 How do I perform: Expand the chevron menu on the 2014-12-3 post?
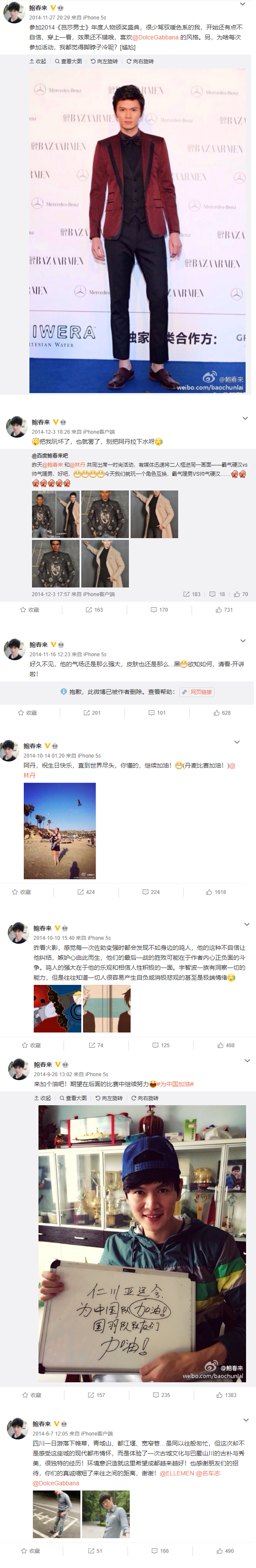pyautogui.click(x=245, y=418)
